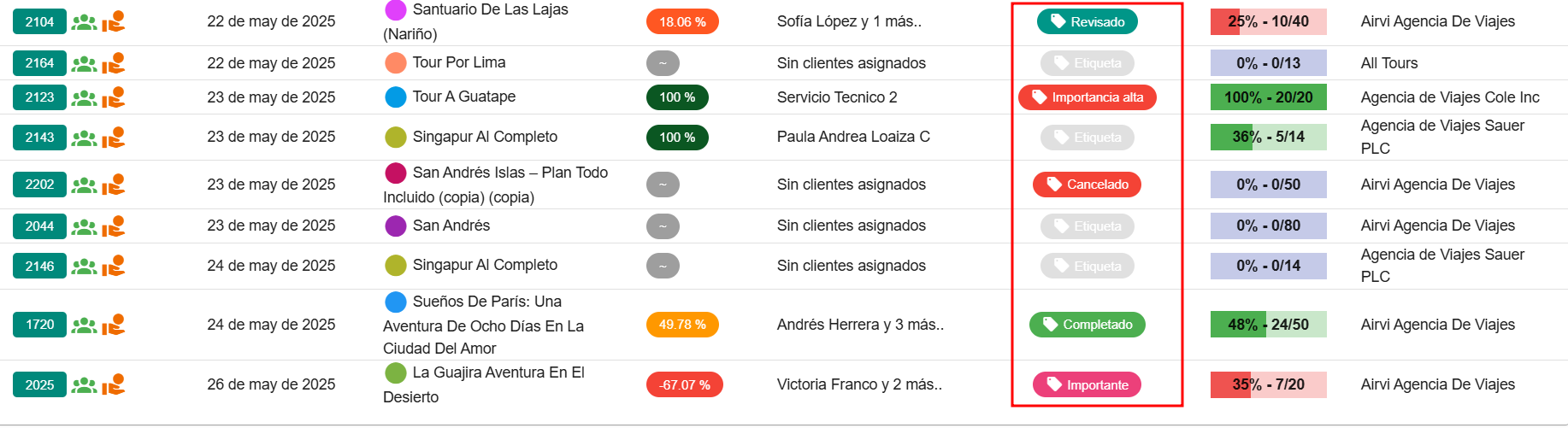1568x428 pixels.
Task: Click the orange hand-holding-user icon for booking 2164
Action: pyautogui.click(x=114, y=63)
